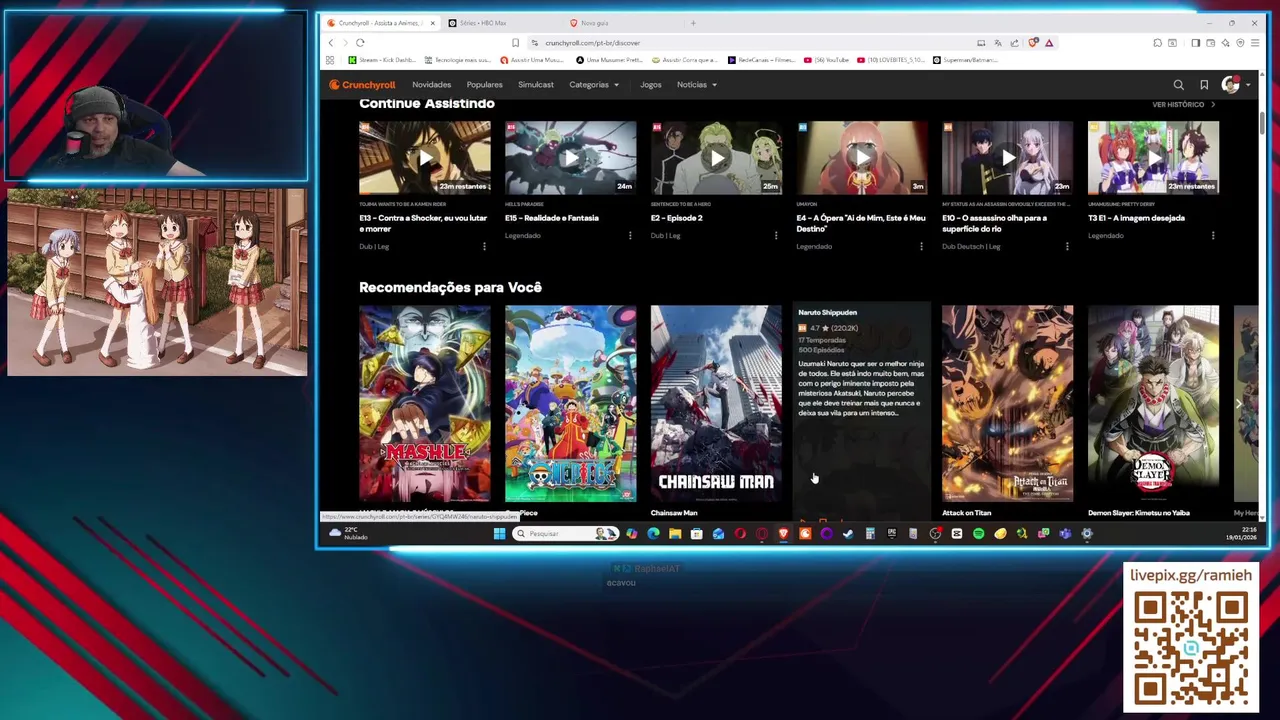Open options menu for T3 E1 A imagem desejada

tap(1213, 235)
